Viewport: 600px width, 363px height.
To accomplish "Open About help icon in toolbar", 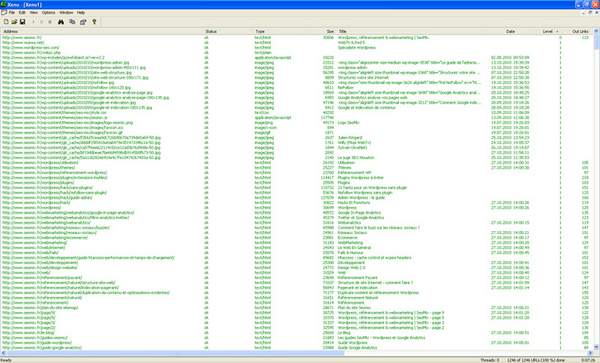I will (x=94, y=22).
